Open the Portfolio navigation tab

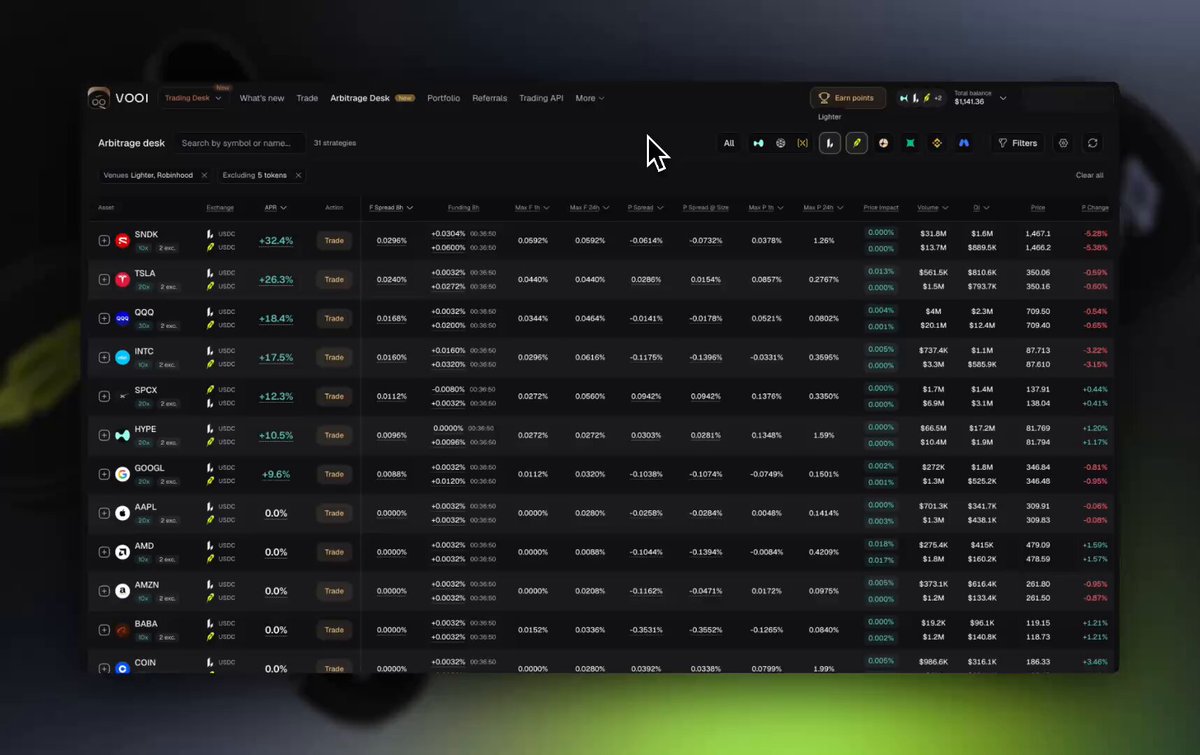pos(444,98)
